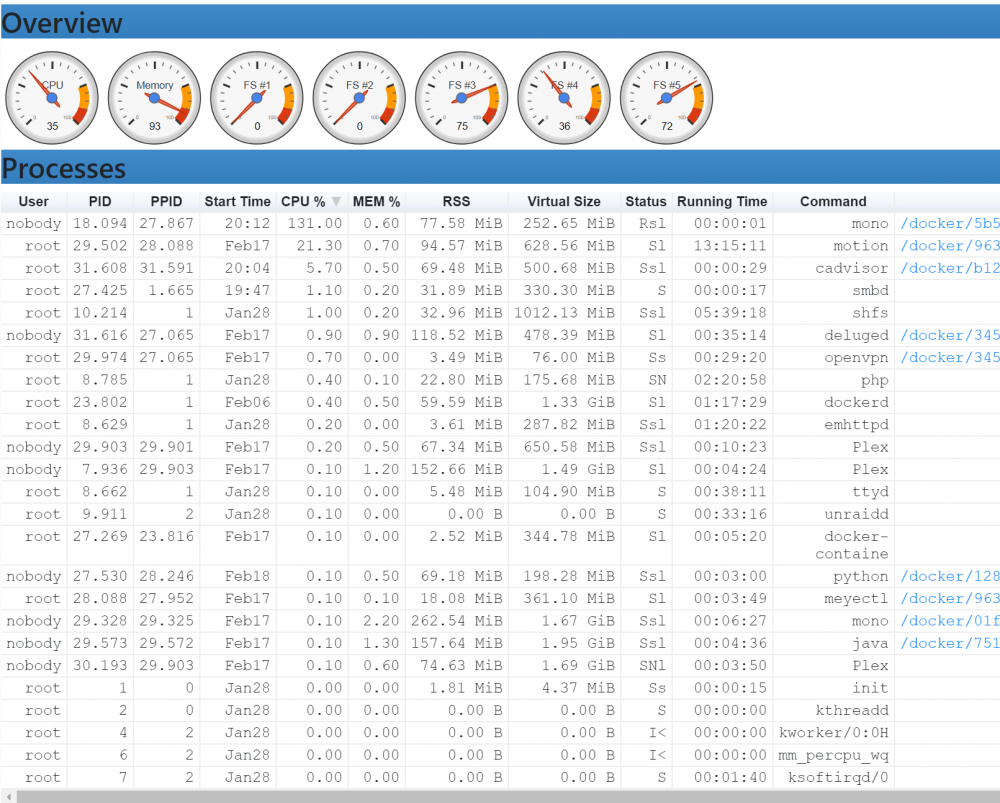1000x803 pixels.
Task: Click the CPU % sort arrow
Action: (x=336, y=202)
